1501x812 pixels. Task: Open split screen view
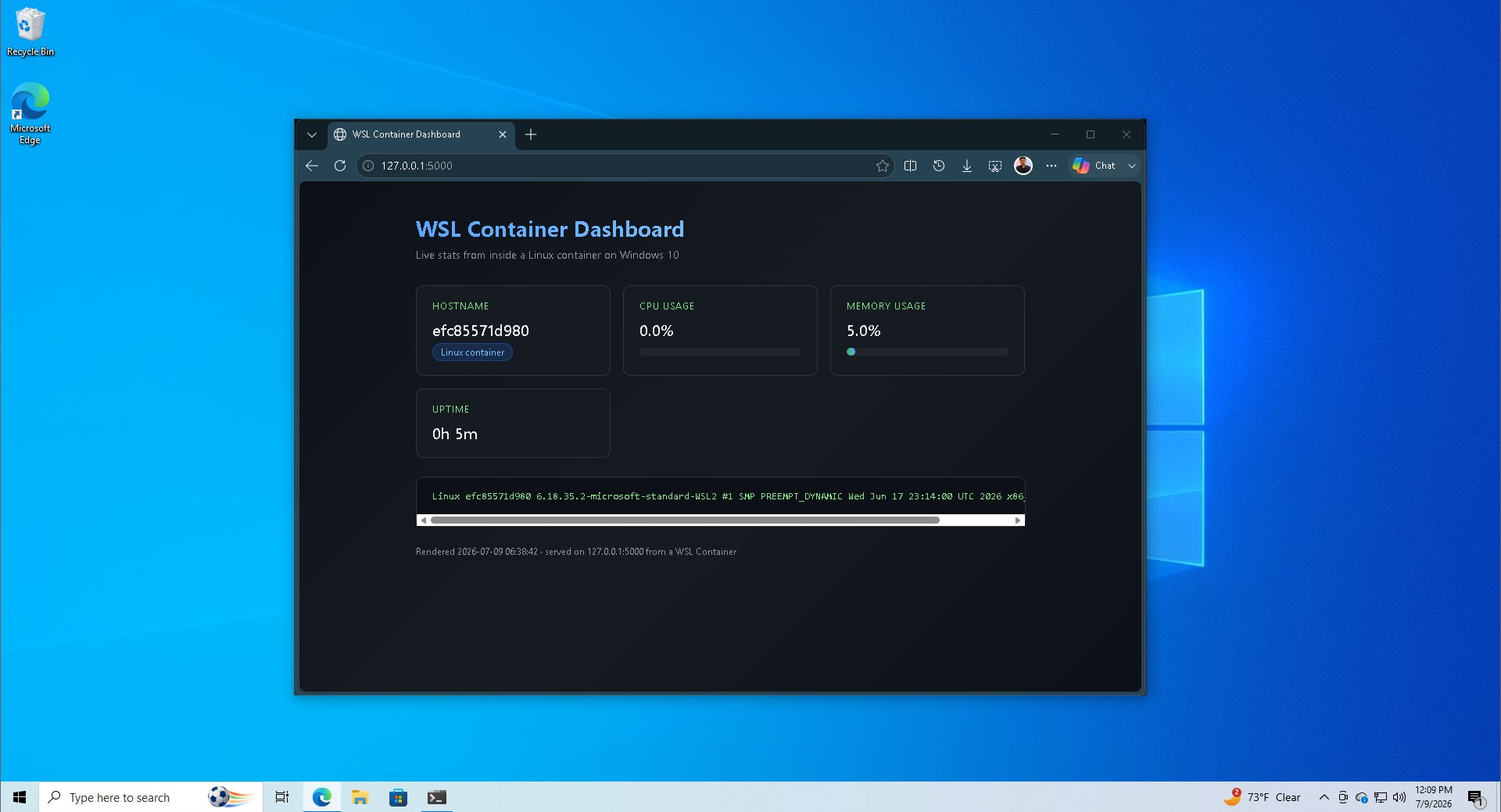click(x=911, y=166)
